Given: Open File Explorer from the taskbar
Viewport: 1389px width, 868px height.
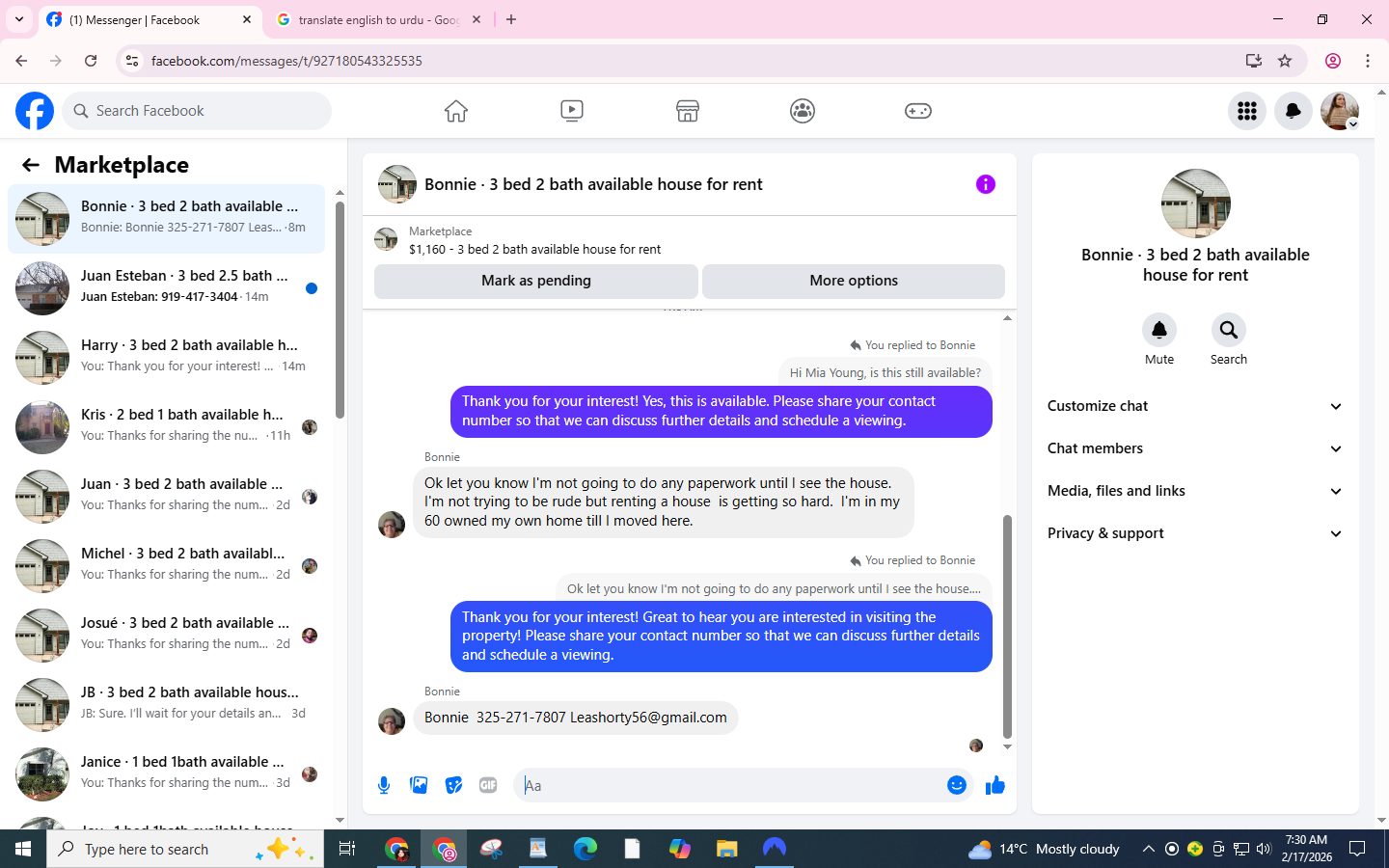Looking at the screenshot, I should coord(726,849).
